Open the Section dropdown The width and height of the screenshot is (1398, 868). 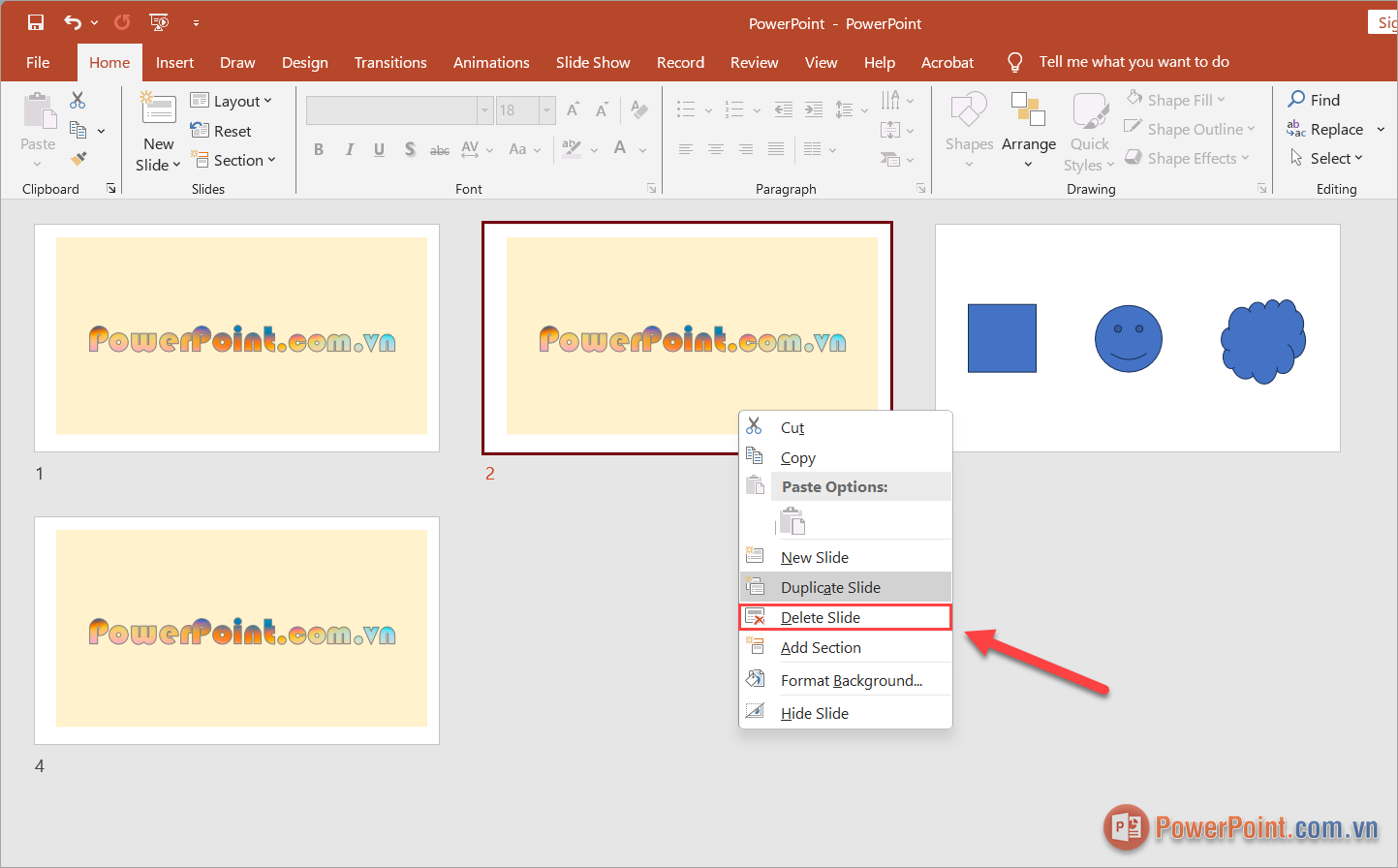point(233,160)
